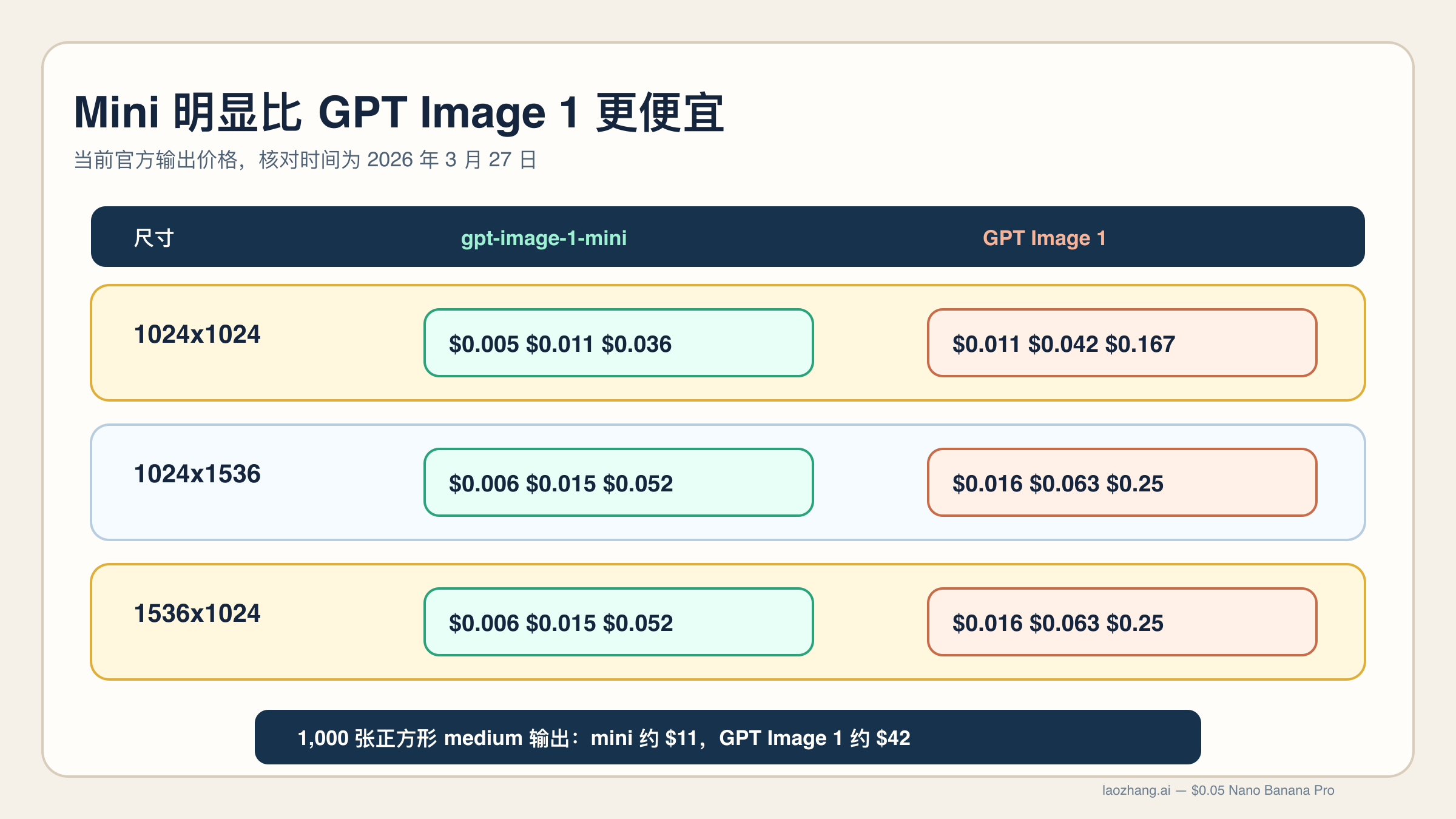Click the 1536x1024 row label
1456x819 pixels.
[x=197, y=613]
